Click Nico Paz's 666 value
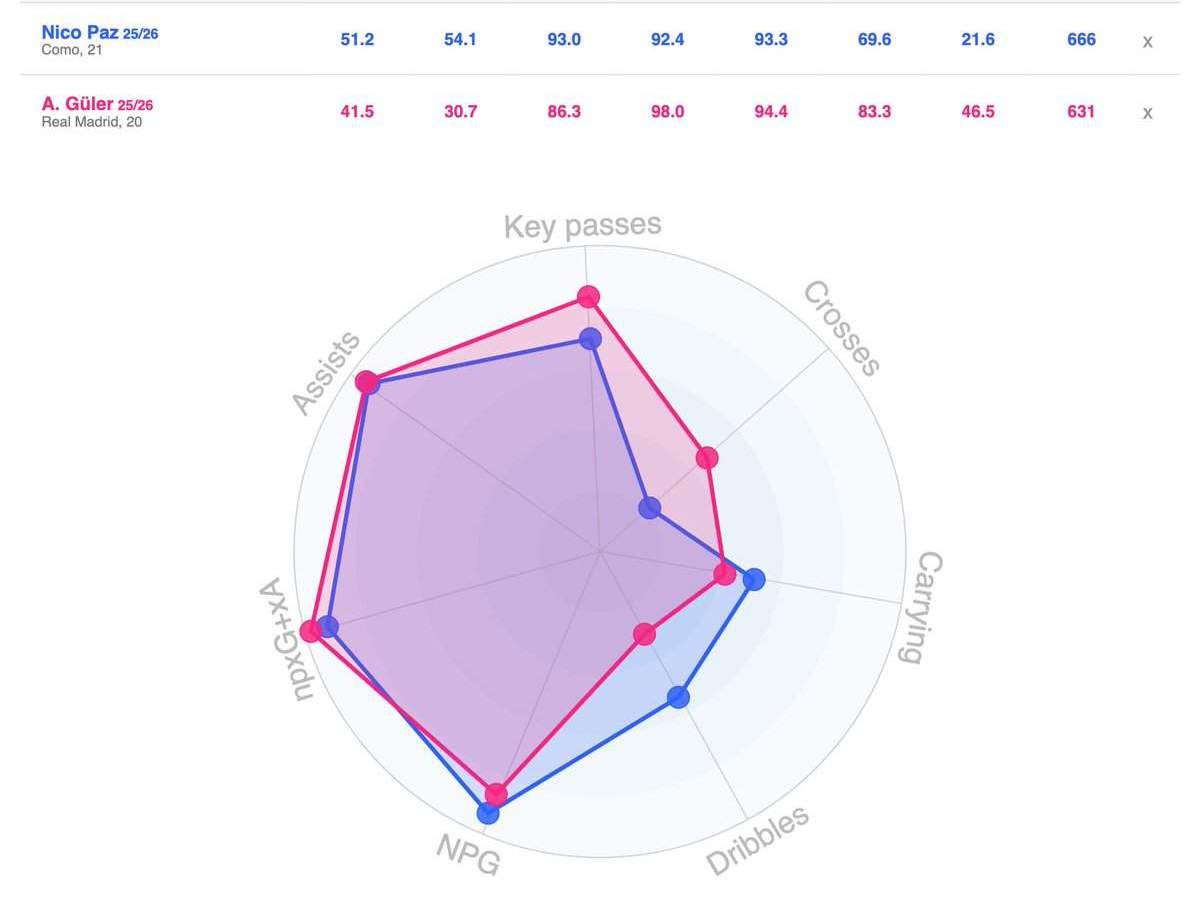The width and height of the screenshot is (1200, 900). click(x=1081, y=40)
